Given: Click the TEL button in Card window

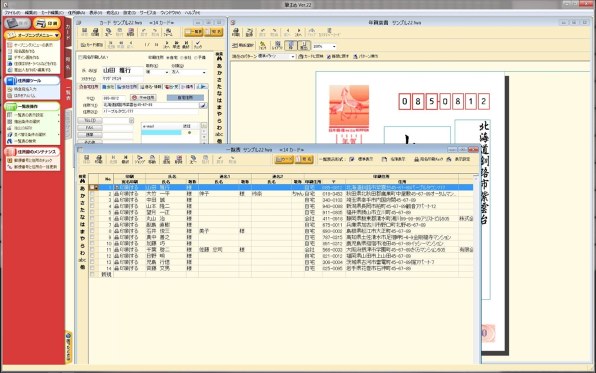Looking at the screenshot, I should tap(90, 121).
